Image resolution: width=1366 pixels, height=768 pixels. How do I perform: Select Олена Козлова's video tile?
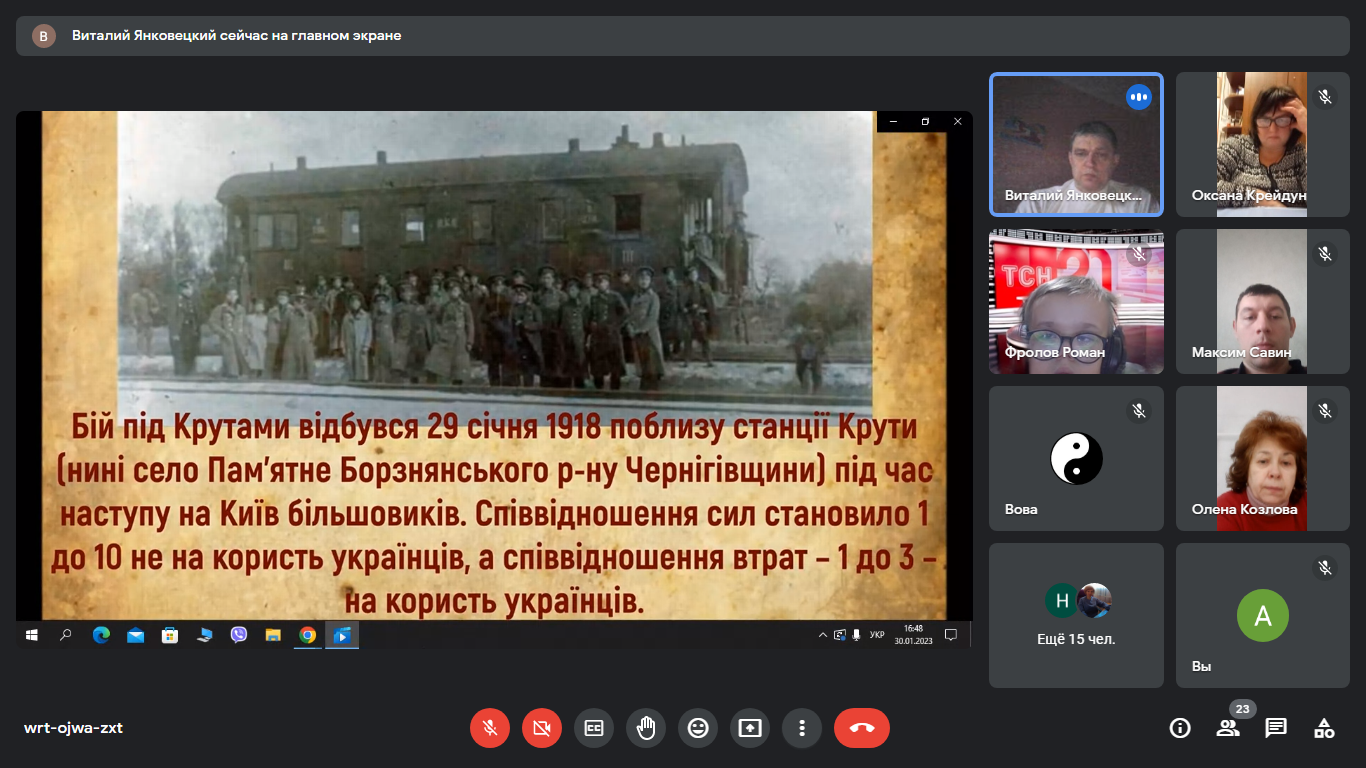tap(1263, 458)
